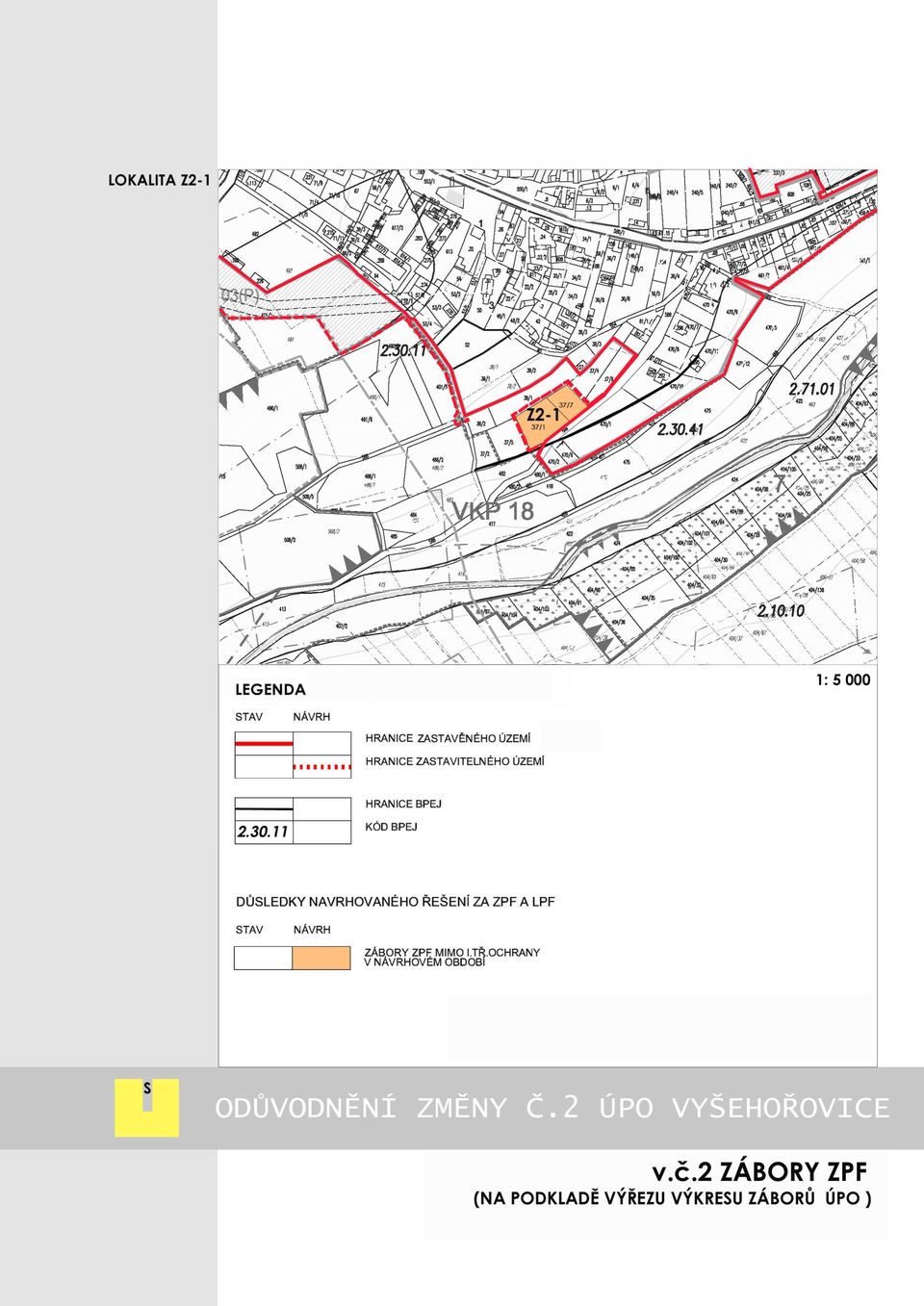The width and height of the screenshot is (924, 1306).
Task: Click the '03(P)' label on the map
Action: 241,295
